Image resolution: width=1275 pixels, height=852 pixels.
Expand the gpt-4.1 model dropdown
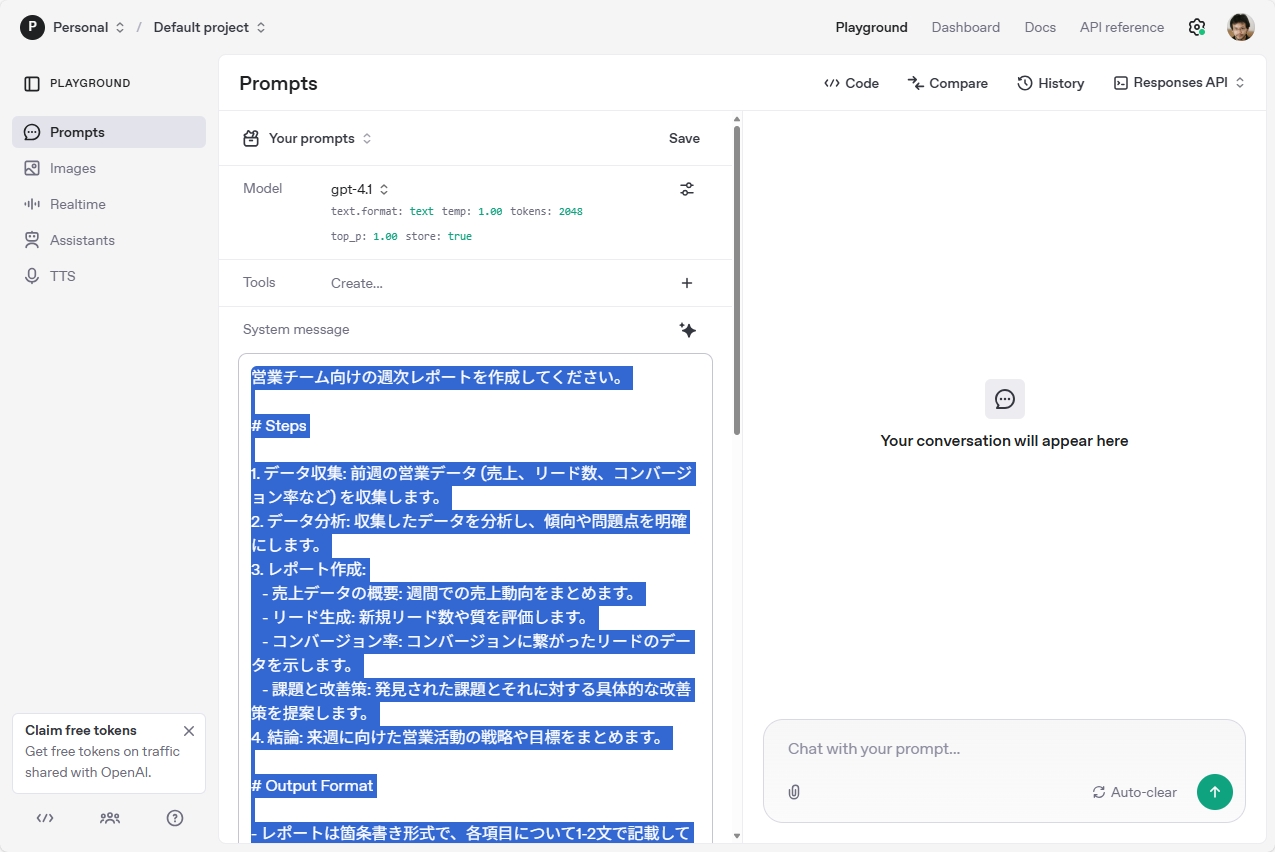click(x=355, y=188)
